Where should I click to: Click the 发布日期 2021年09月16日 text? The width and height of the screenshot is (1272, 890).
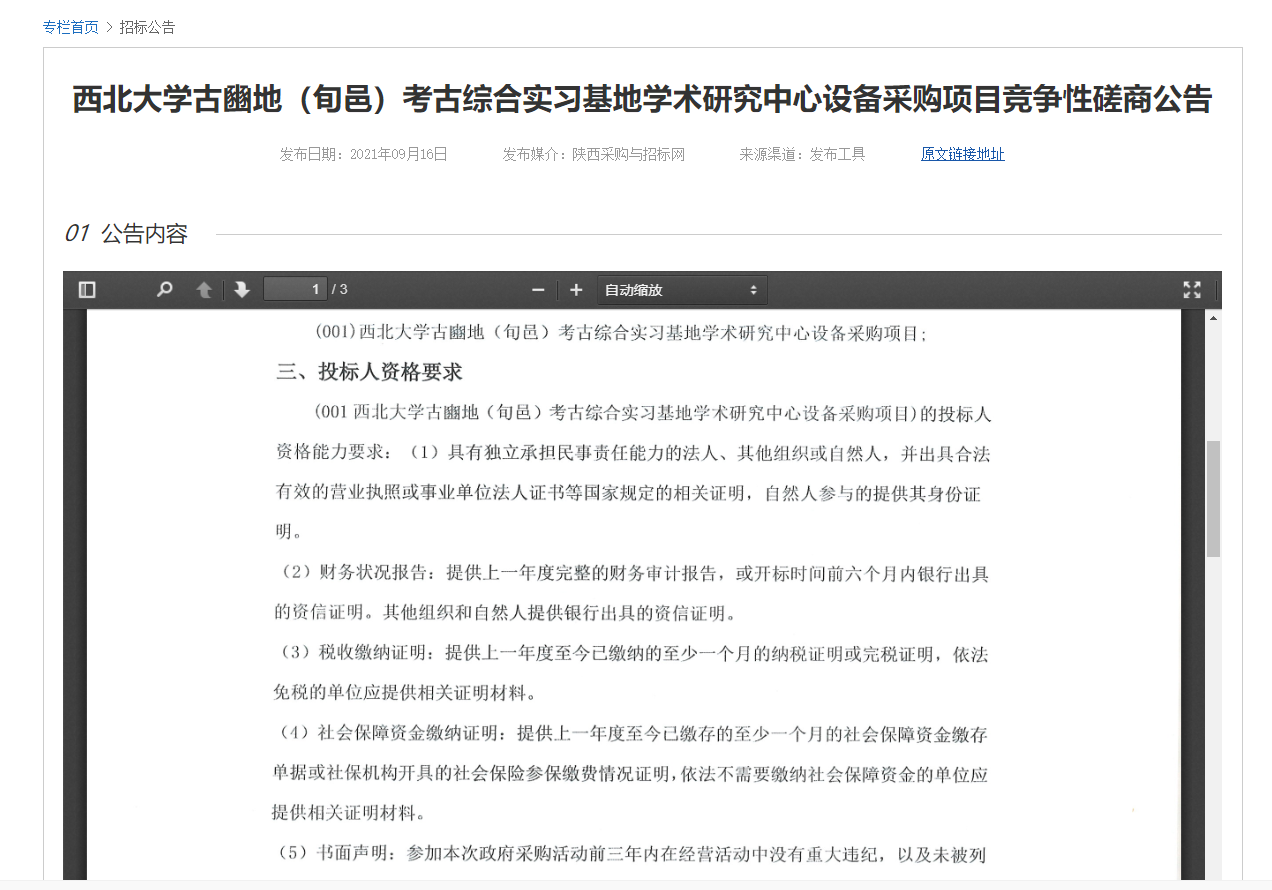[363, 154]
